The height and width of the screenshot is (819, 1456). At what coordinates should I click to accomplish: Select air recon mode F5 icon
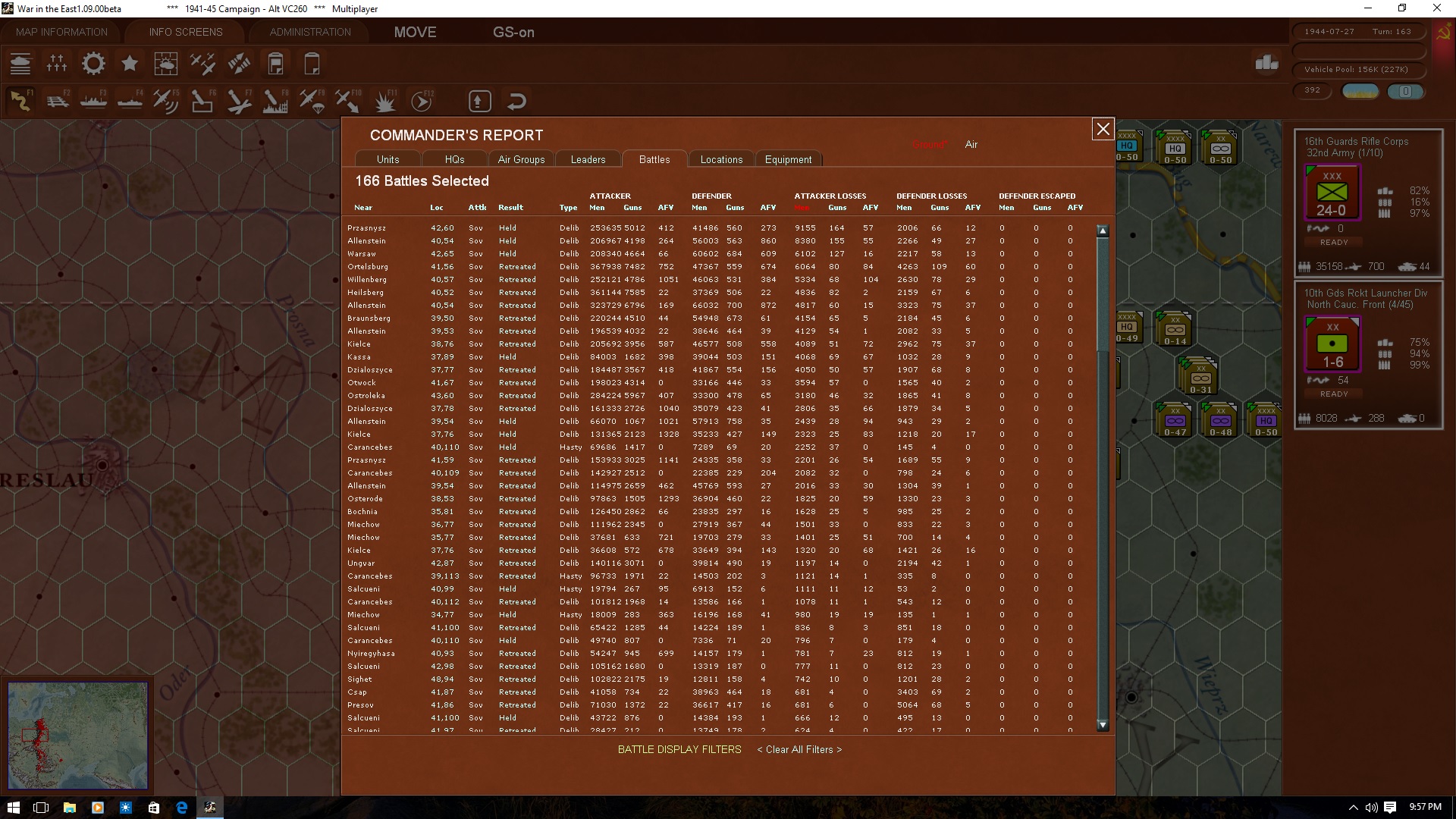[165, 101]
